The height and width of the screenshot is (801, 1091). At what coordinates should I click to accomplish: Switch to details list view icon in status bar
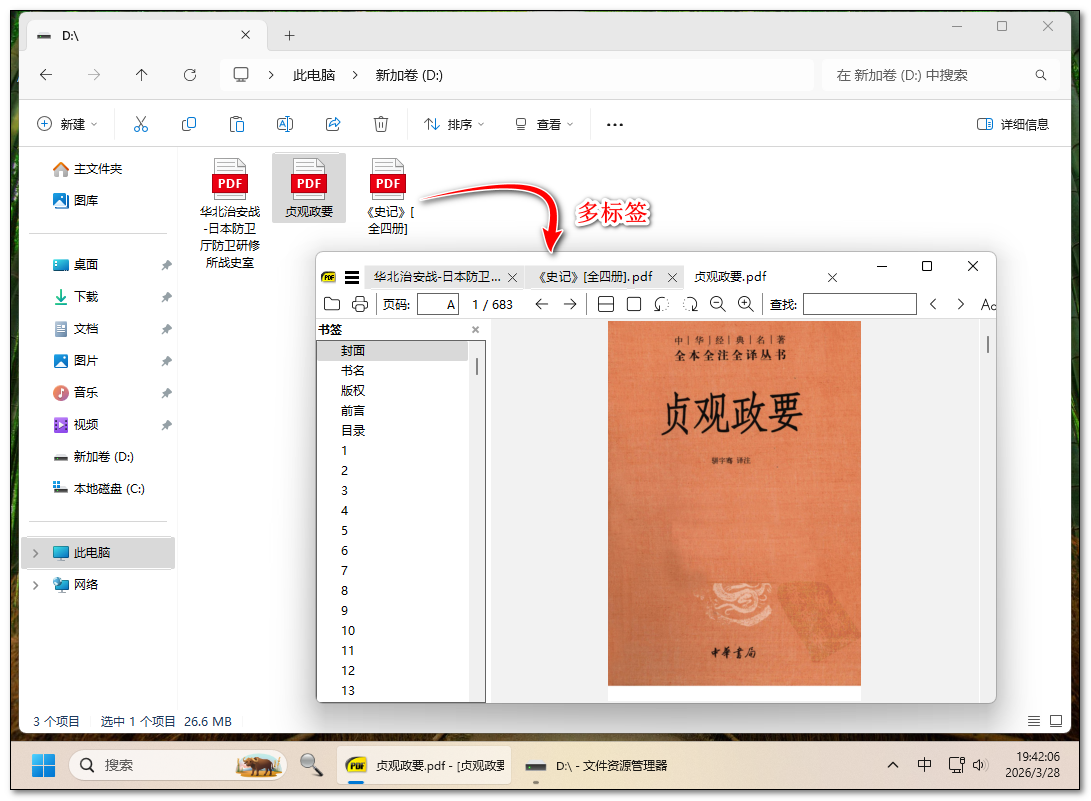[x=1034, y=721]
